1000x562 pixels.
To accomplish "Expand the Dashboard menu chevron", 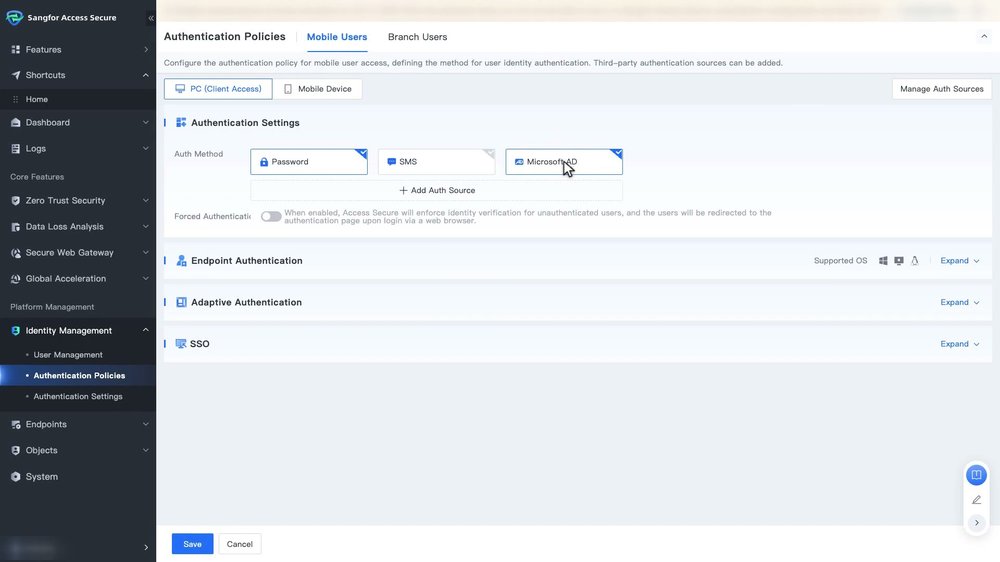I will pyautogui.click(x=145, y=122).
